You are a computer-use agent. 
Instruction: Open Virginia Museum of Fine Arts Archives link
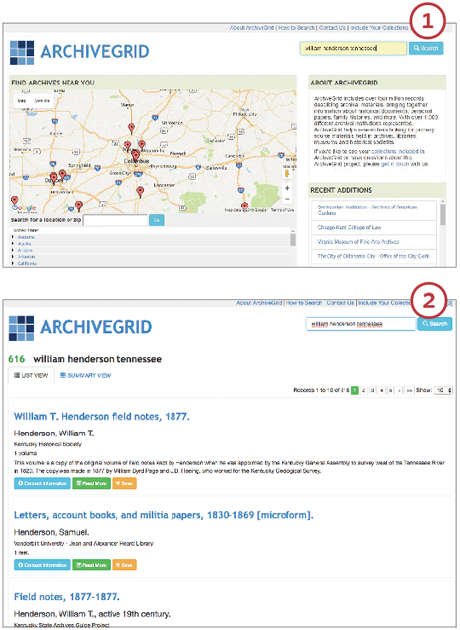pyautogui.click(x=358, y=242)
